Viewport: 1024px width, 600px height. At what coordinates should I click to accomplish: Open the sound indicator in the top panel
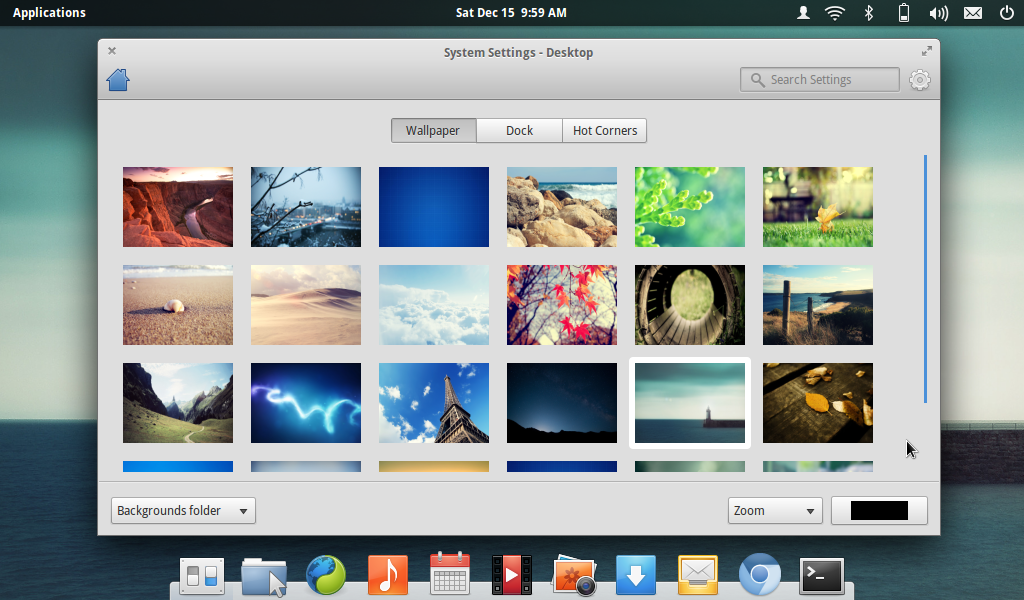[936, 13]
